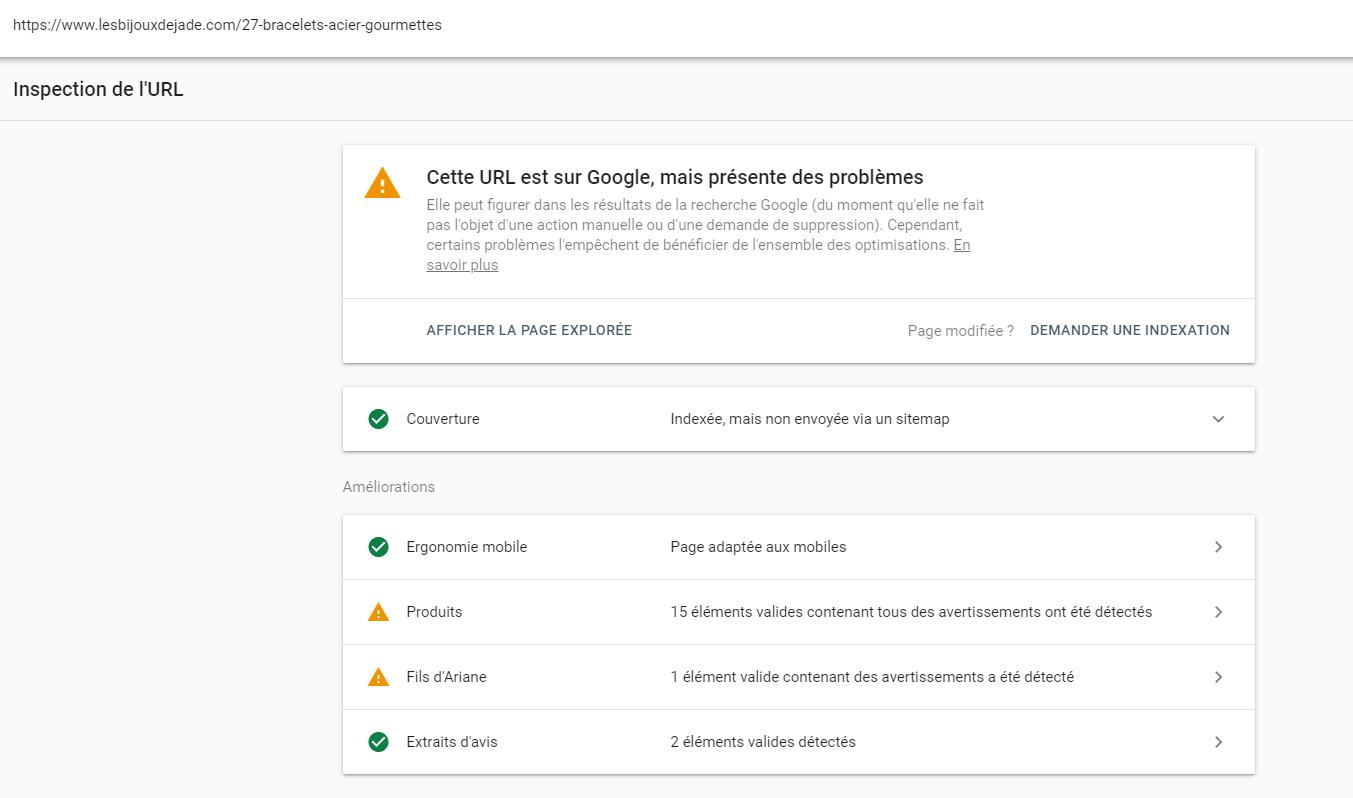Click "Indexée, mais non envoyée via un sitemap" status

(x=809, y=419)
